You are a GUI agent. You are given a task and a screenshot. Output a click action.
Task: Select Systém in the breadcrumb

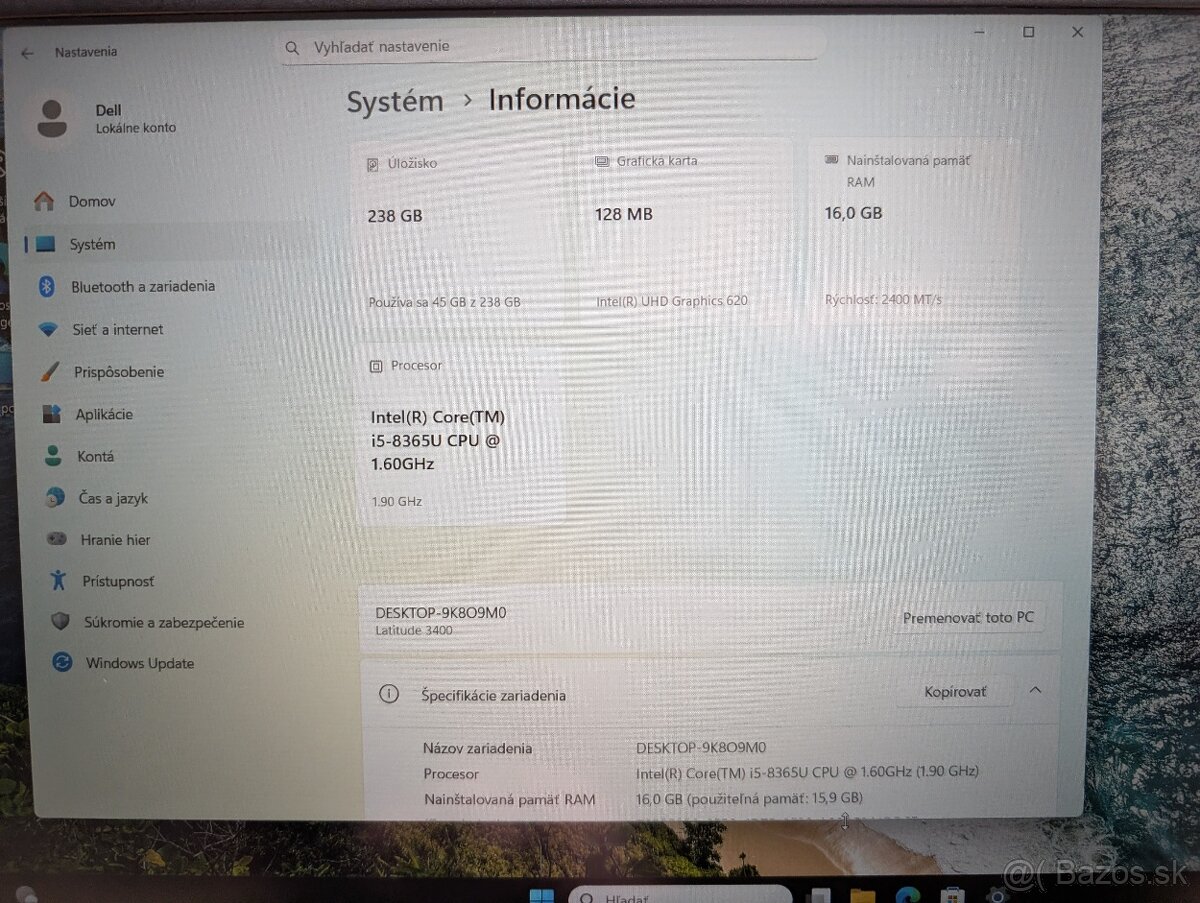pyautogui.click(x=394, y=100)
